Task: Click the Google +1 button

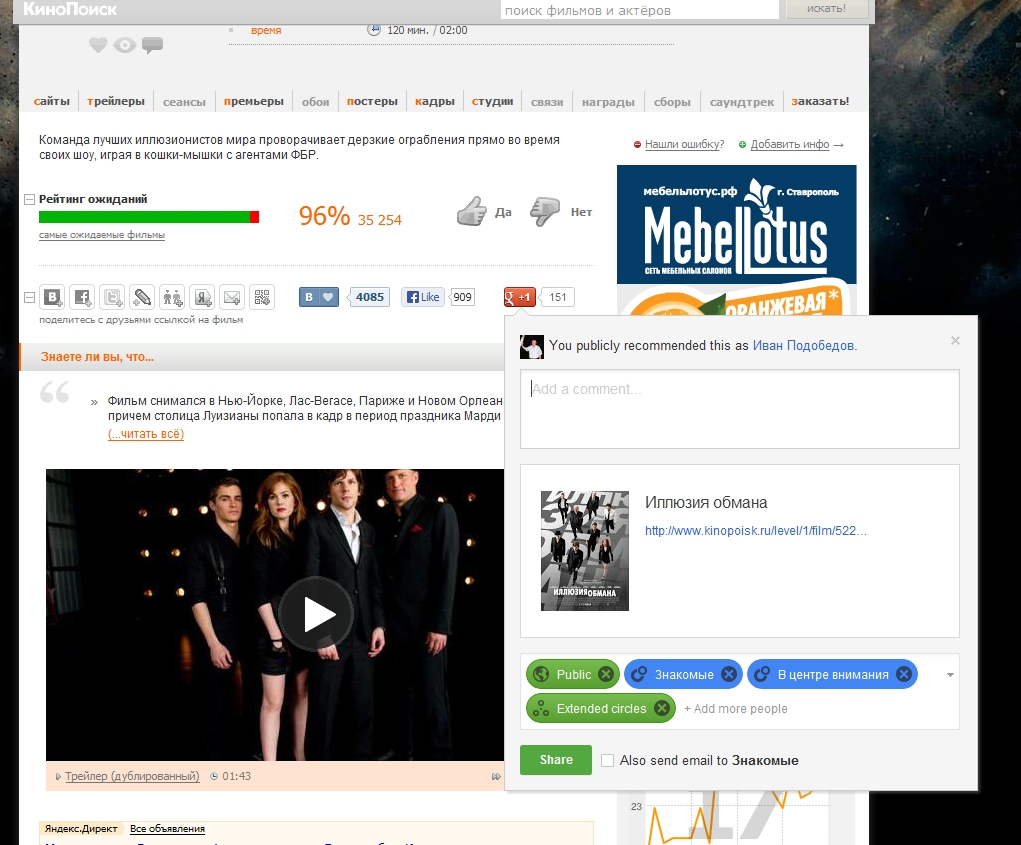Action: tap(520, 297)
